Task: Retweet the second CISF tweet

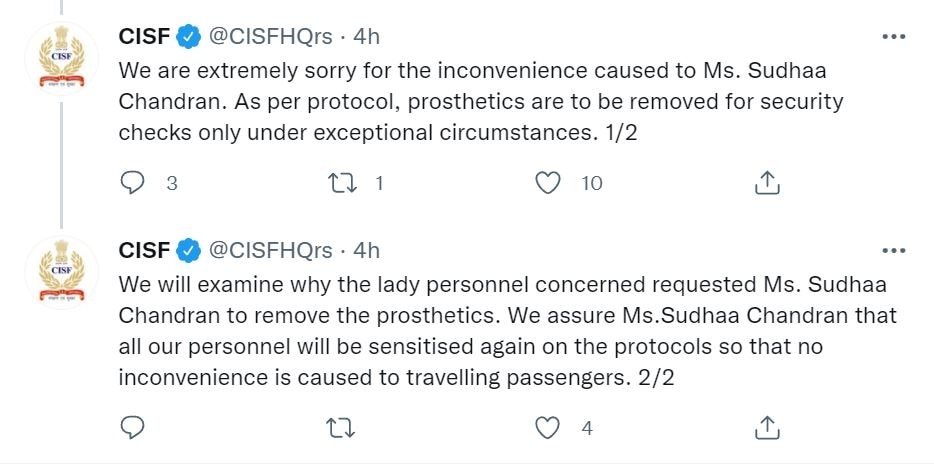Action: pyautogui.click(x=341, y=428)
